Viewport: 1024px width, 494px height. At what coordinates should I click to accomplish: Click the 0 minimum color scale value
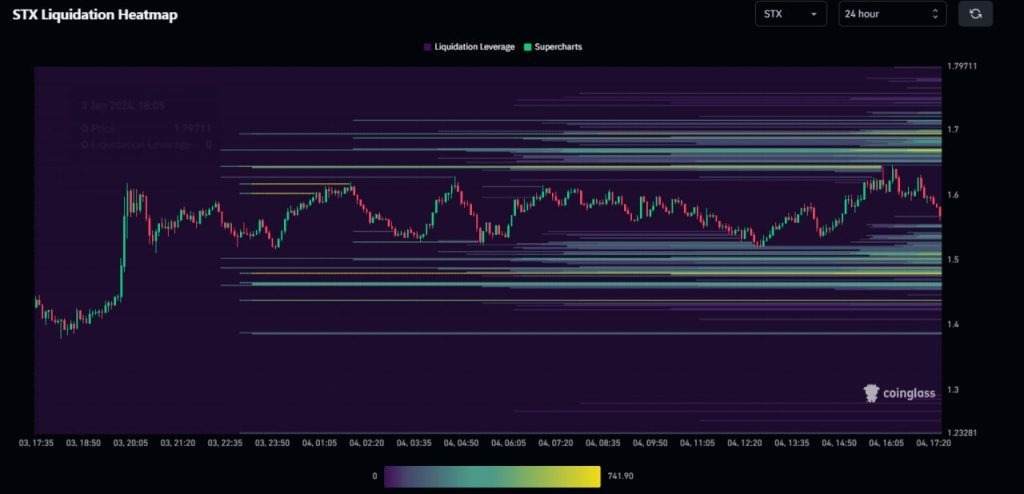(375, 476)
